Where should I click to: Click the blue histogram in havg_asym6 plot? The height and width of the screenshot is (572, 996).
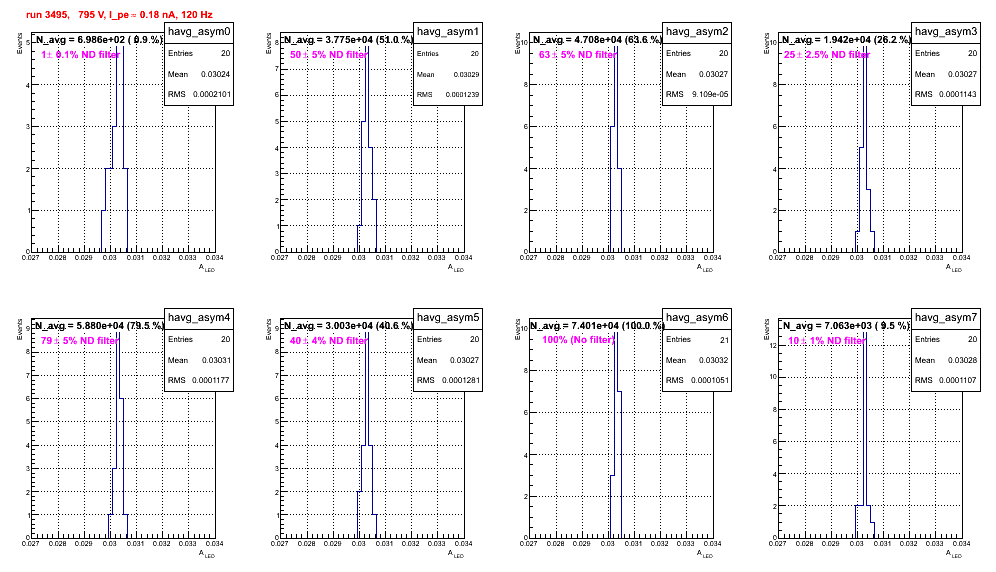616,434
